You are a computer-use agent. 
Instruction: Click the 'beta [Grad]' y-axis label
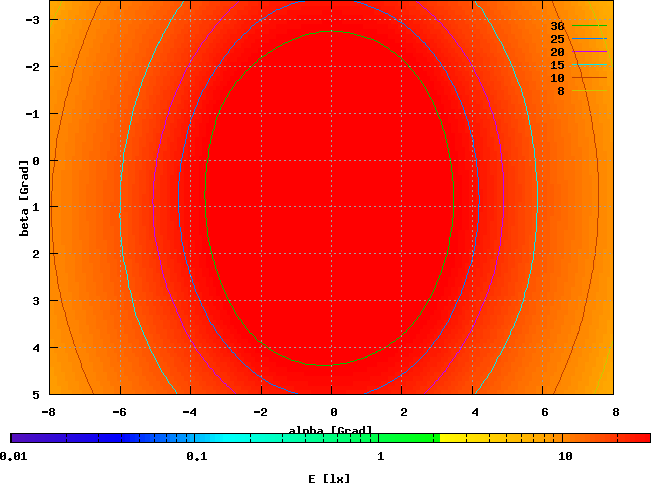point(24,195)
